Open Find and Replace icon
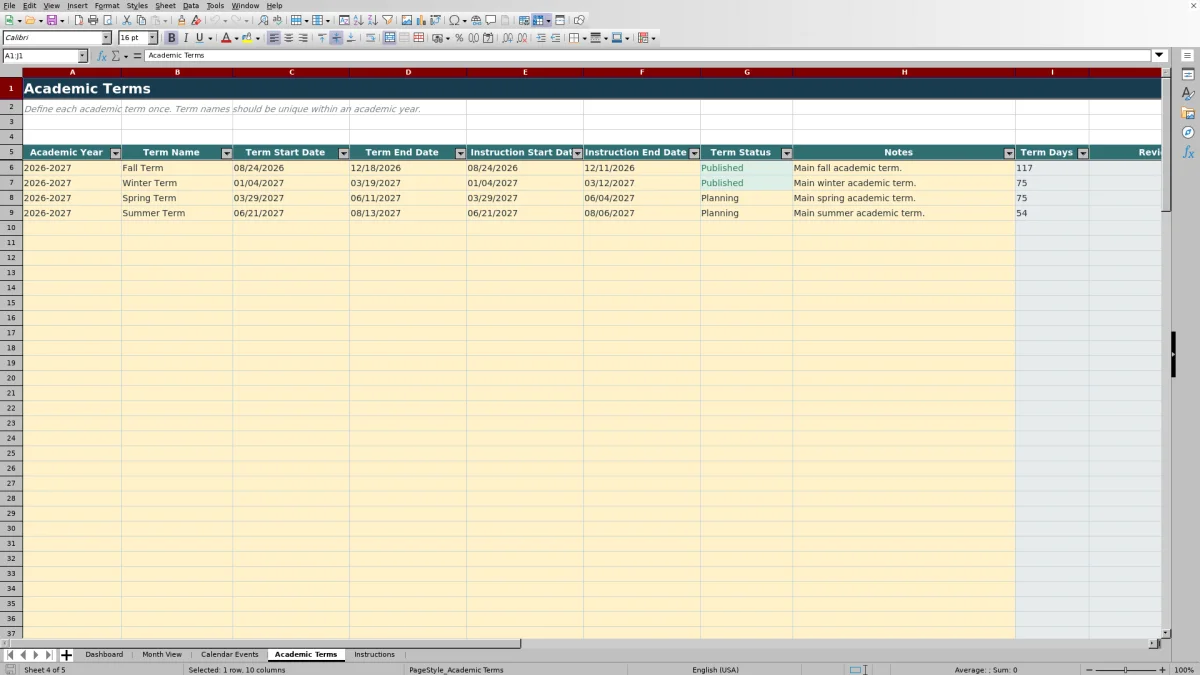Viewport: 1200px width, 675px height. (x=263, y=20)
